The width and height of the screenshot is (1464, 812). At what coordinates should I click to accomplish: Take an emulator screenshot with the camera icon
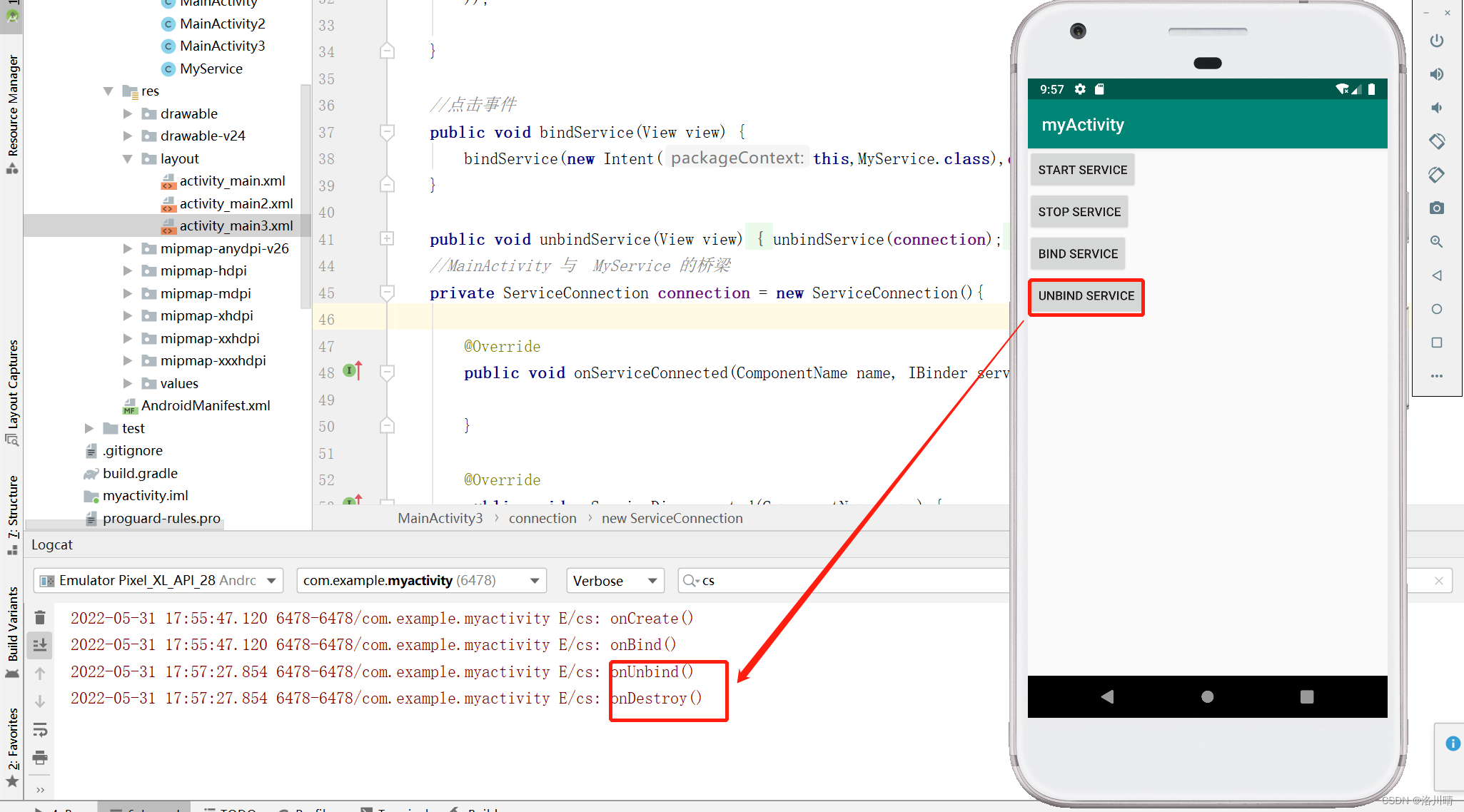pyautogui.click(x=1437, y=208)
